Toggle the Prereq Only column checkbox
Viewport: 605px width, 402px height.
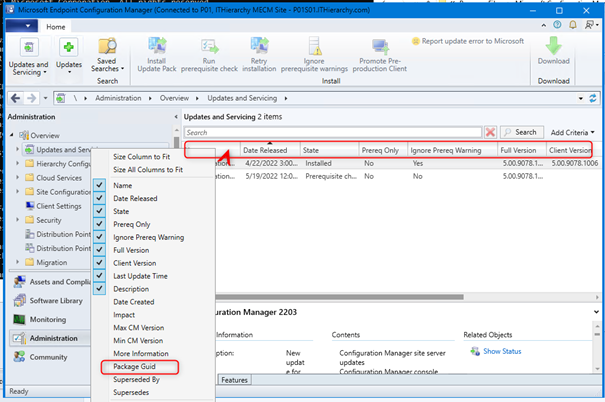coord(99,224)
